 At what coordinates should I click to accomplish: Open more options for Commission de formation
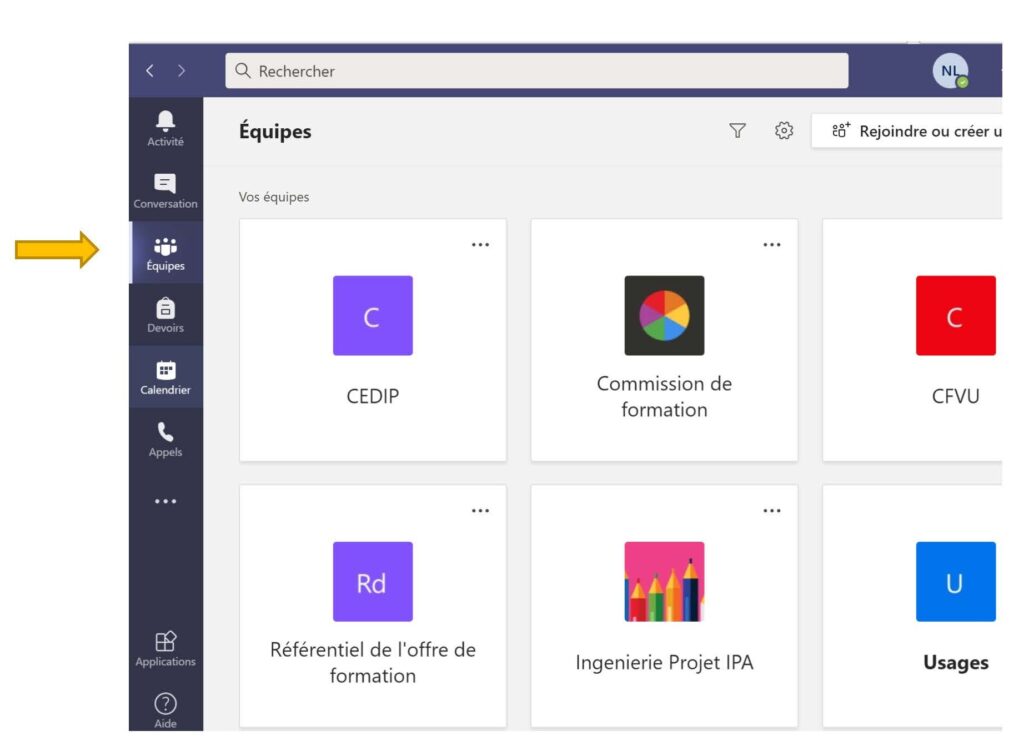[x=772, y=245]
